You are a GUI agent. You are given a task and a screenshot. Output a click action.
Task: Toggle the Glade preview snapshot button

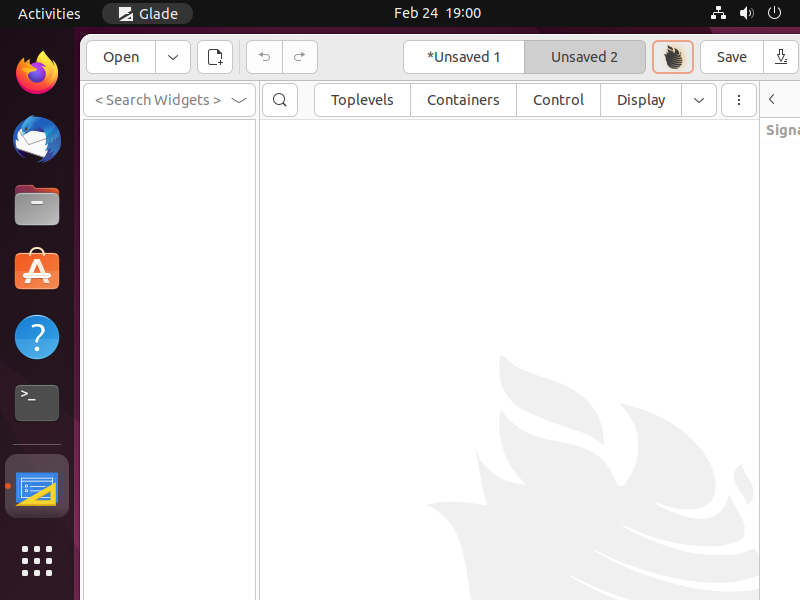[672, 57]
